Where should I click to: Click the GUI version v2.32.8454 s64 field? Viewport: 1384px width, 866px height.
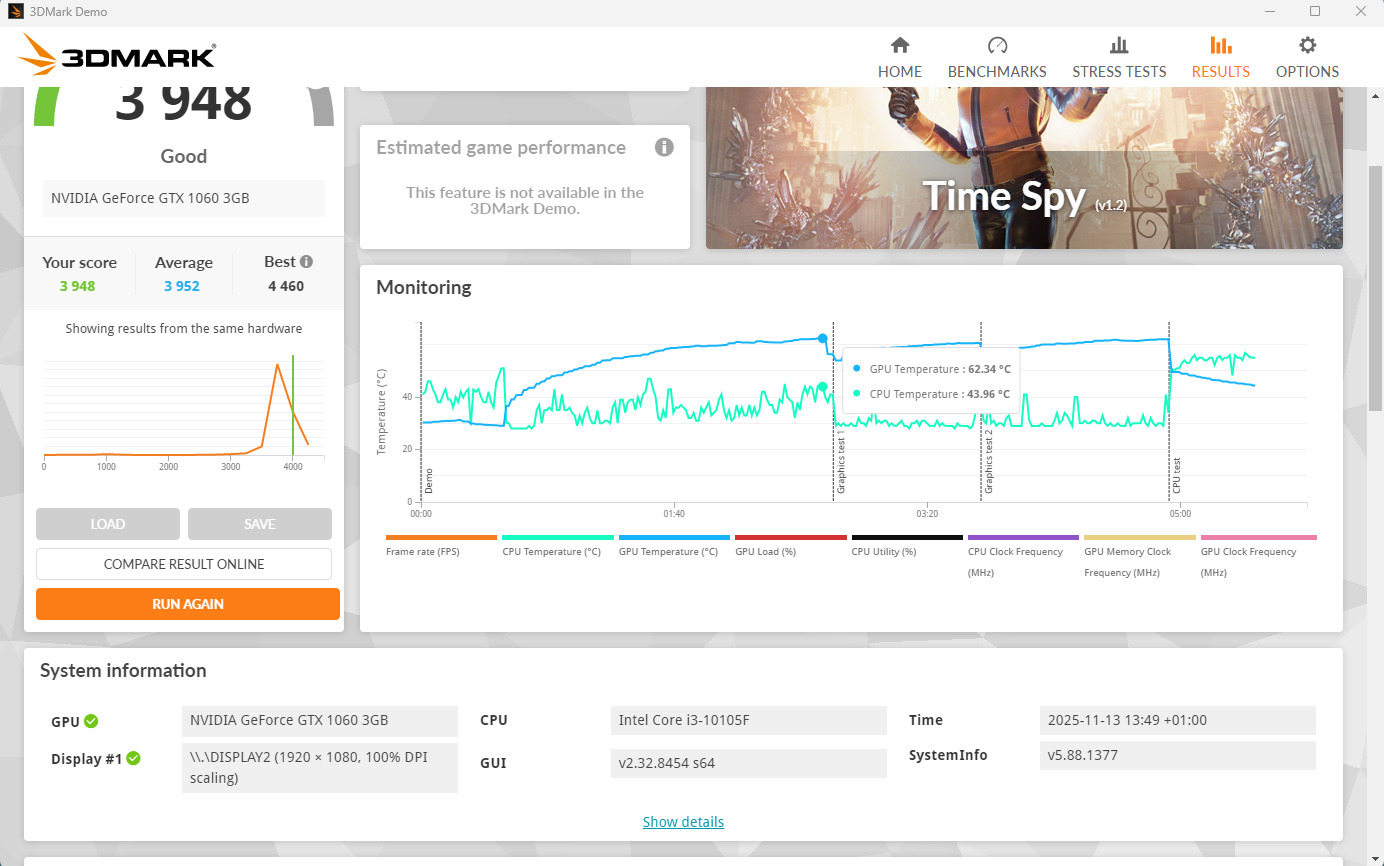(x=748, y=763)
